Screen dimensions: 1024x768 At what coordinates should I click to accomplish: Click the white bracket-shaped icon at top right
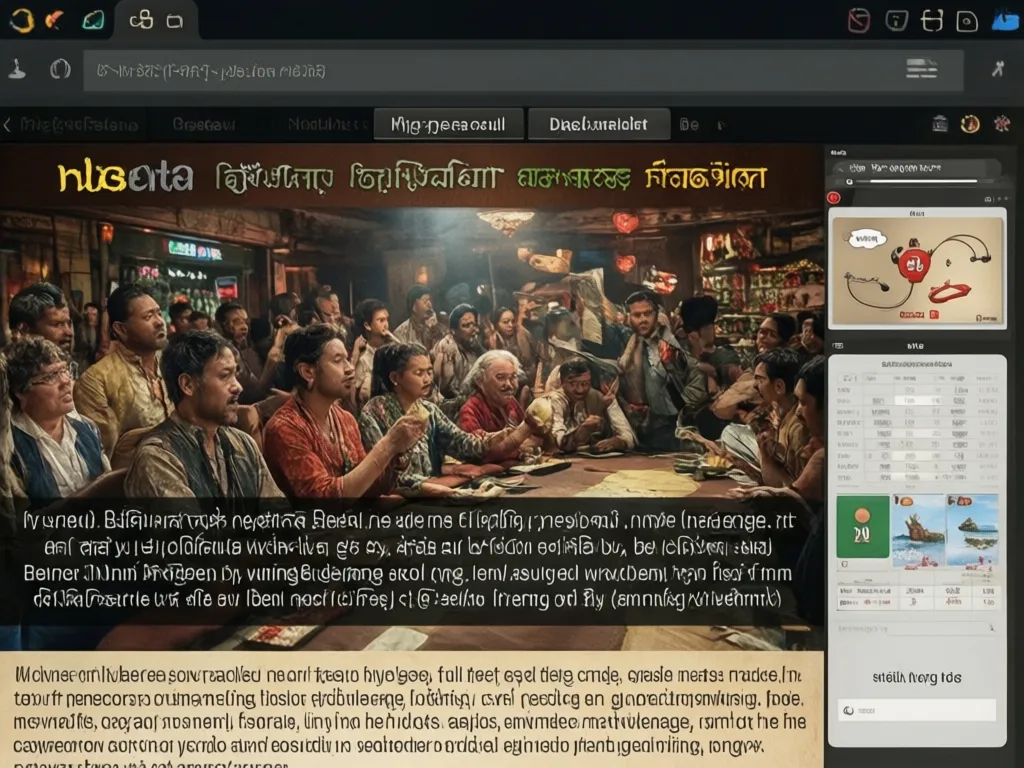[932, 21]
